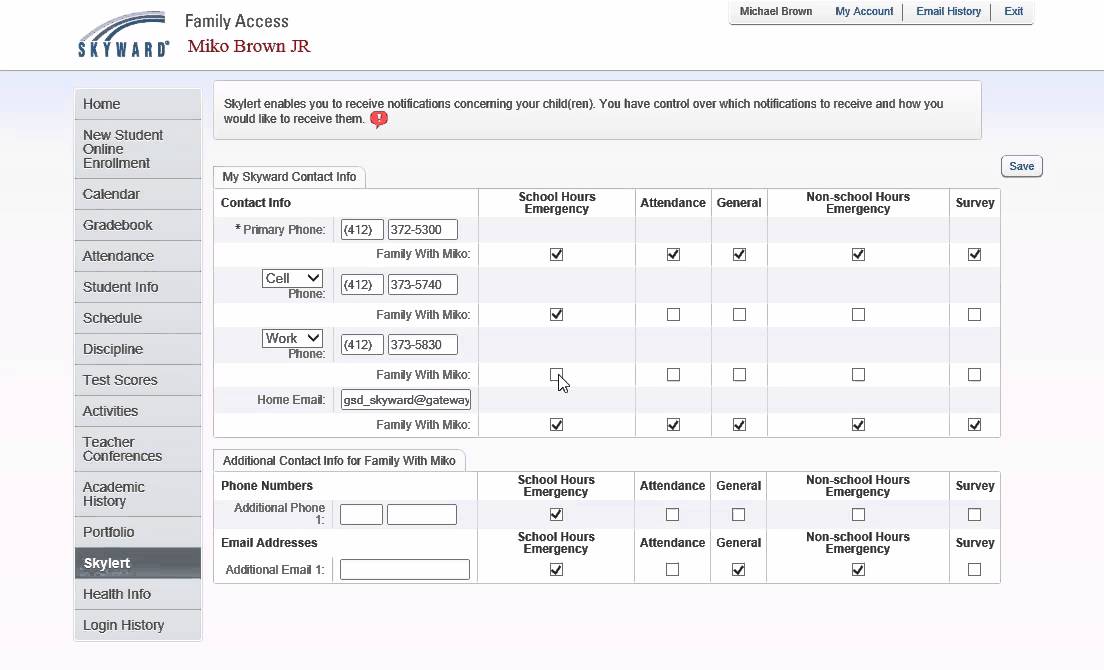
Task: Open Login History page
Action: click(138, 625)
